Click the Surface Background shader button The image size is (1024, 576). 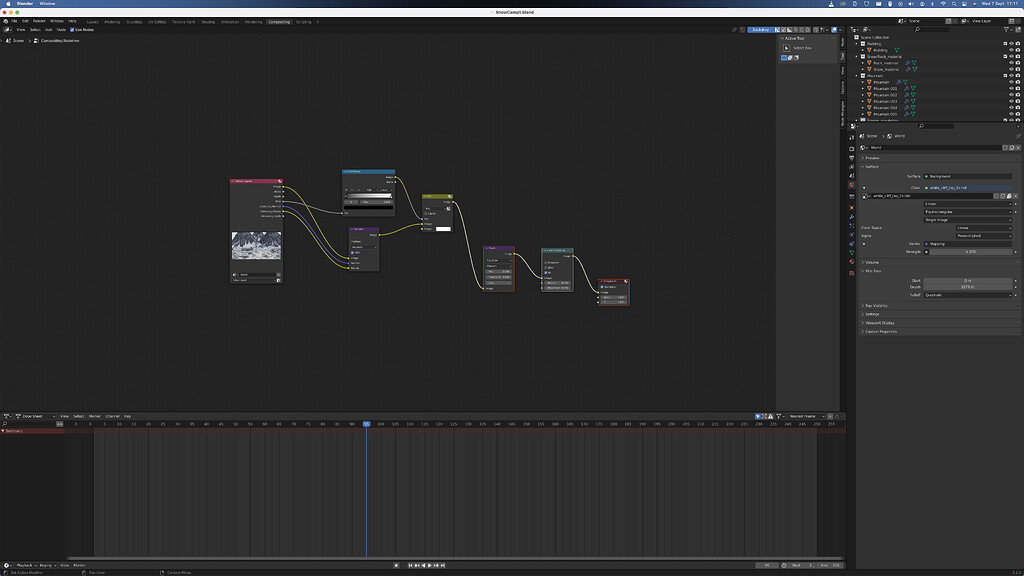(x=967, y=176)
